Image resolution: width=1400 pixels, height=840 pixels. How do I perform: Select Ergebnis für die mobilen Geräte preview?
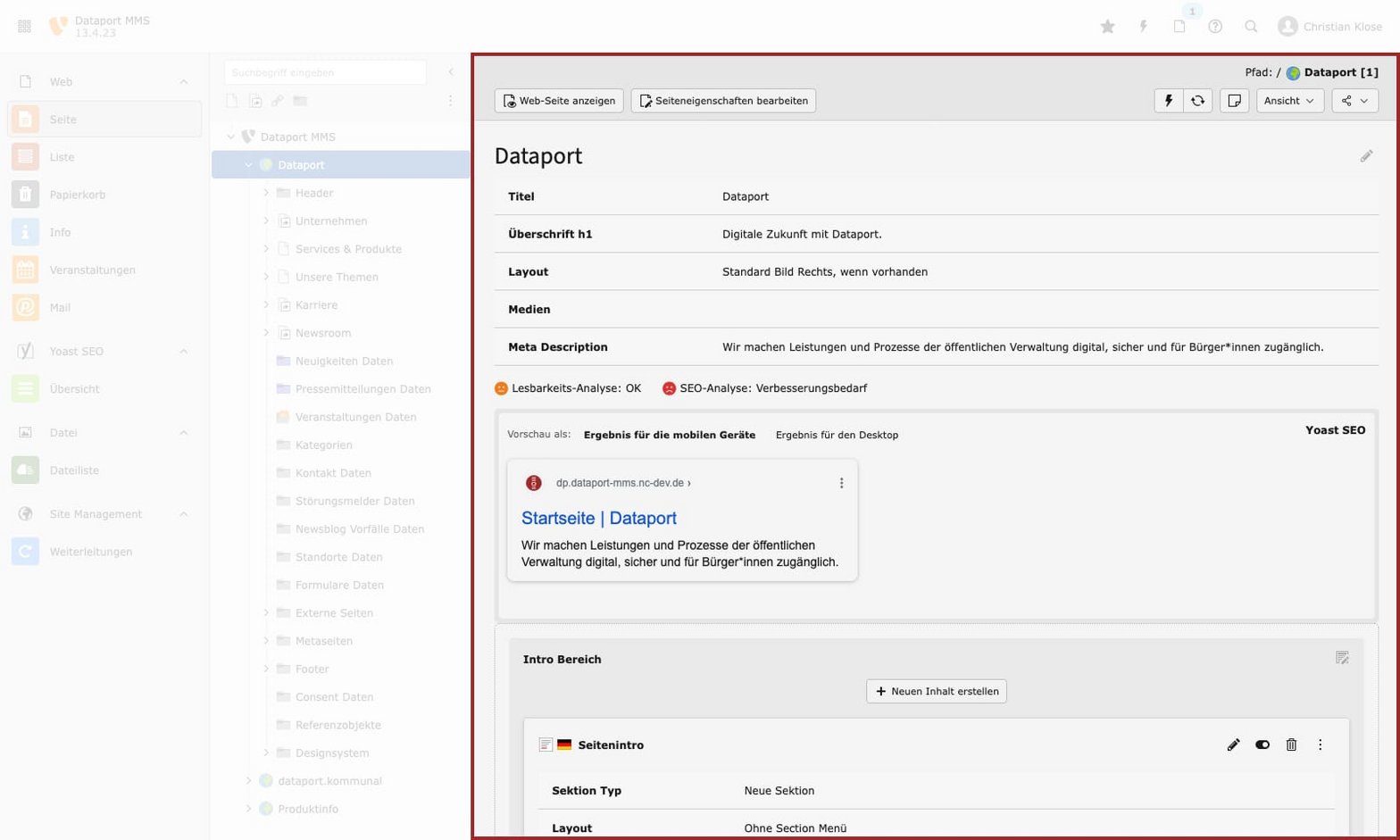click(669, 436)
